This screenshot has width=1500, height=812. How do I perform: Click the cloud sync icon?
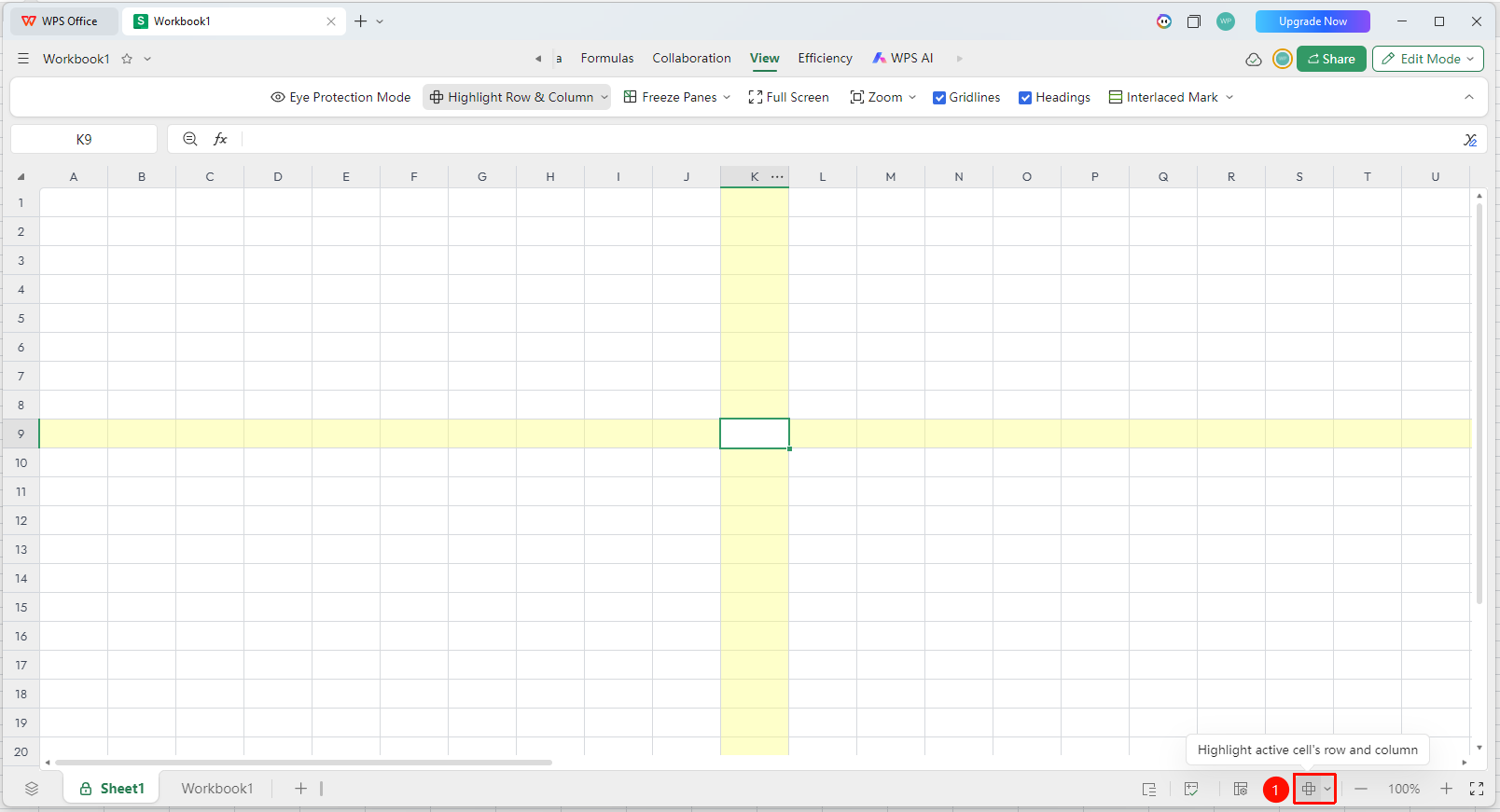pyautogui.click(x=1254, y=59)
